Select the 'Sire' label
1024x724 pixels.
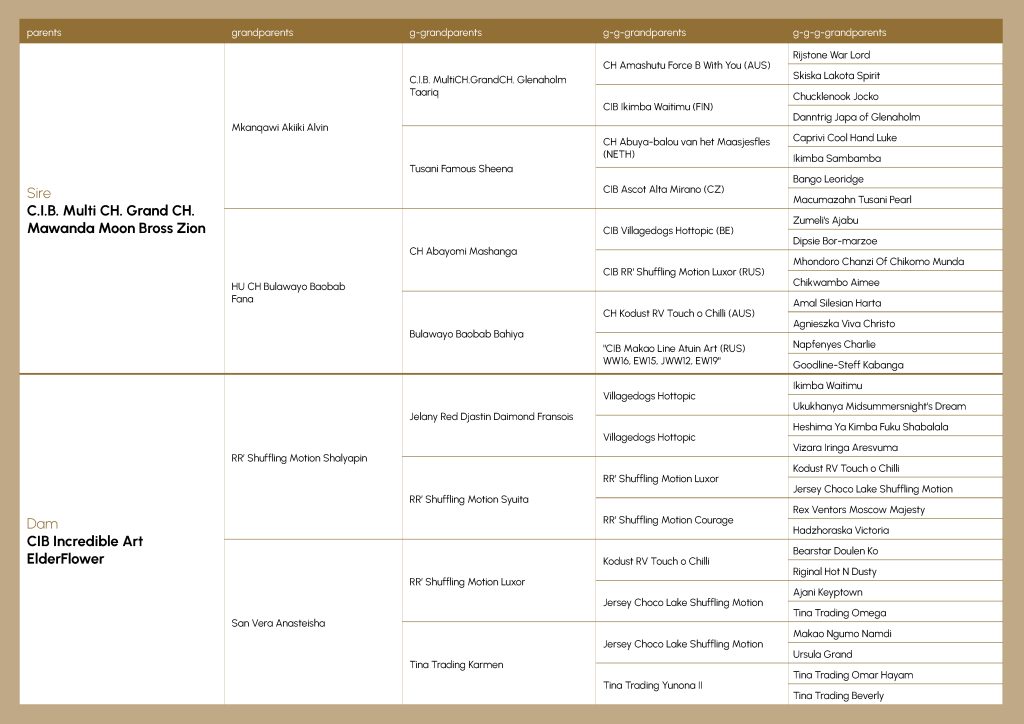point(39,193)
